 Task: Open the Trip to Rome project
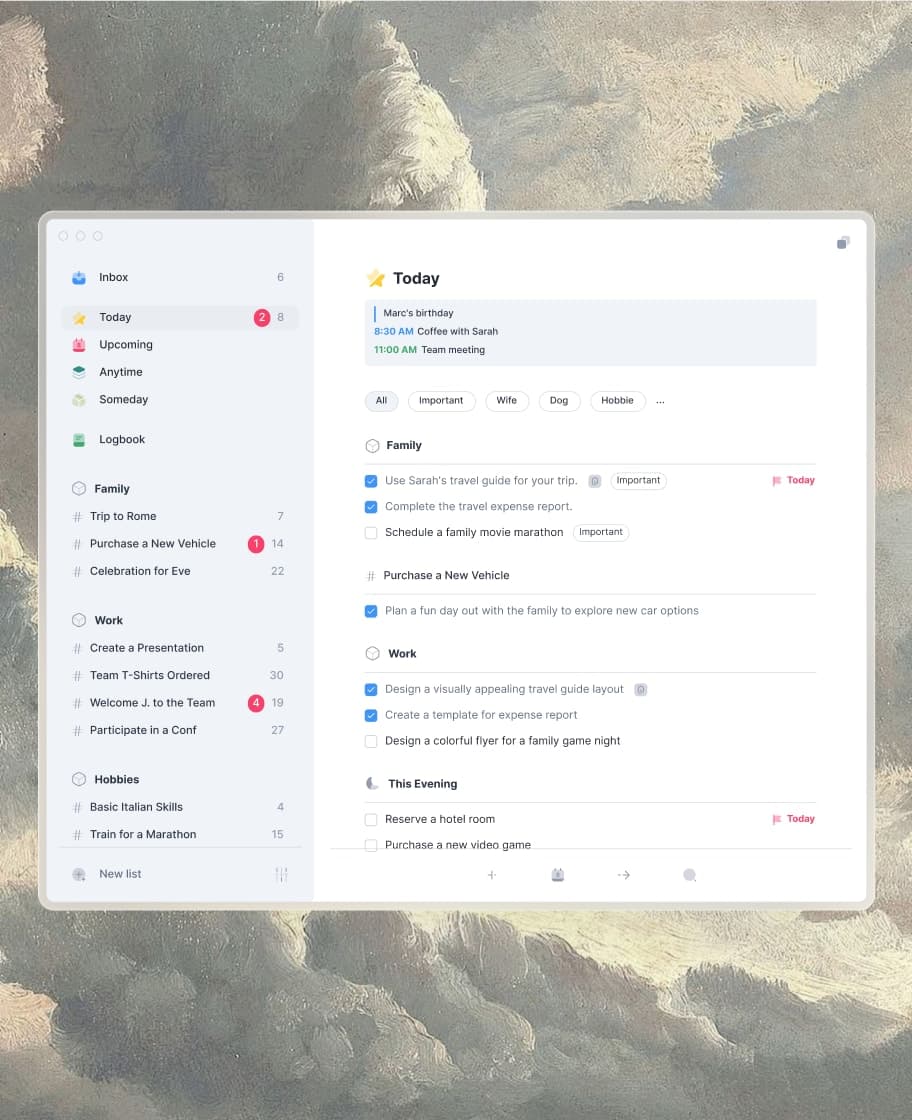(x=179, y=516)
